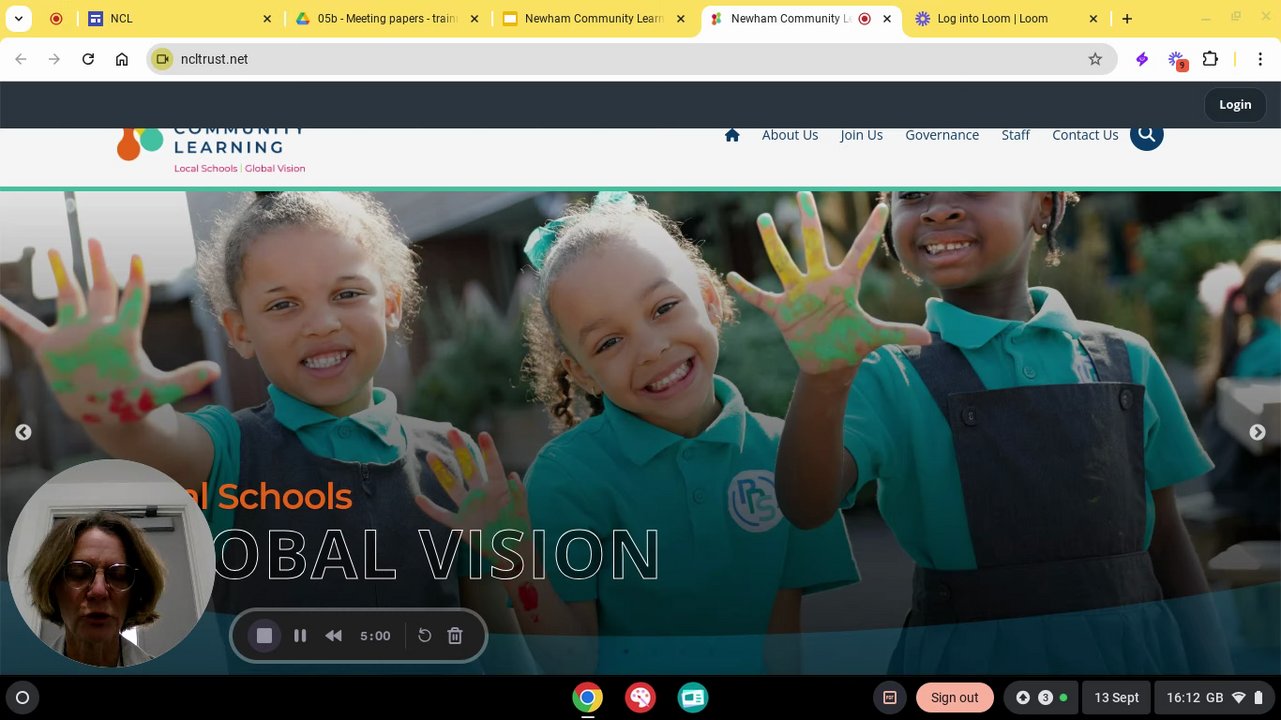Close the 05b - Meeting papers tab
The image size is (1281, 720).
pos(474,19)
